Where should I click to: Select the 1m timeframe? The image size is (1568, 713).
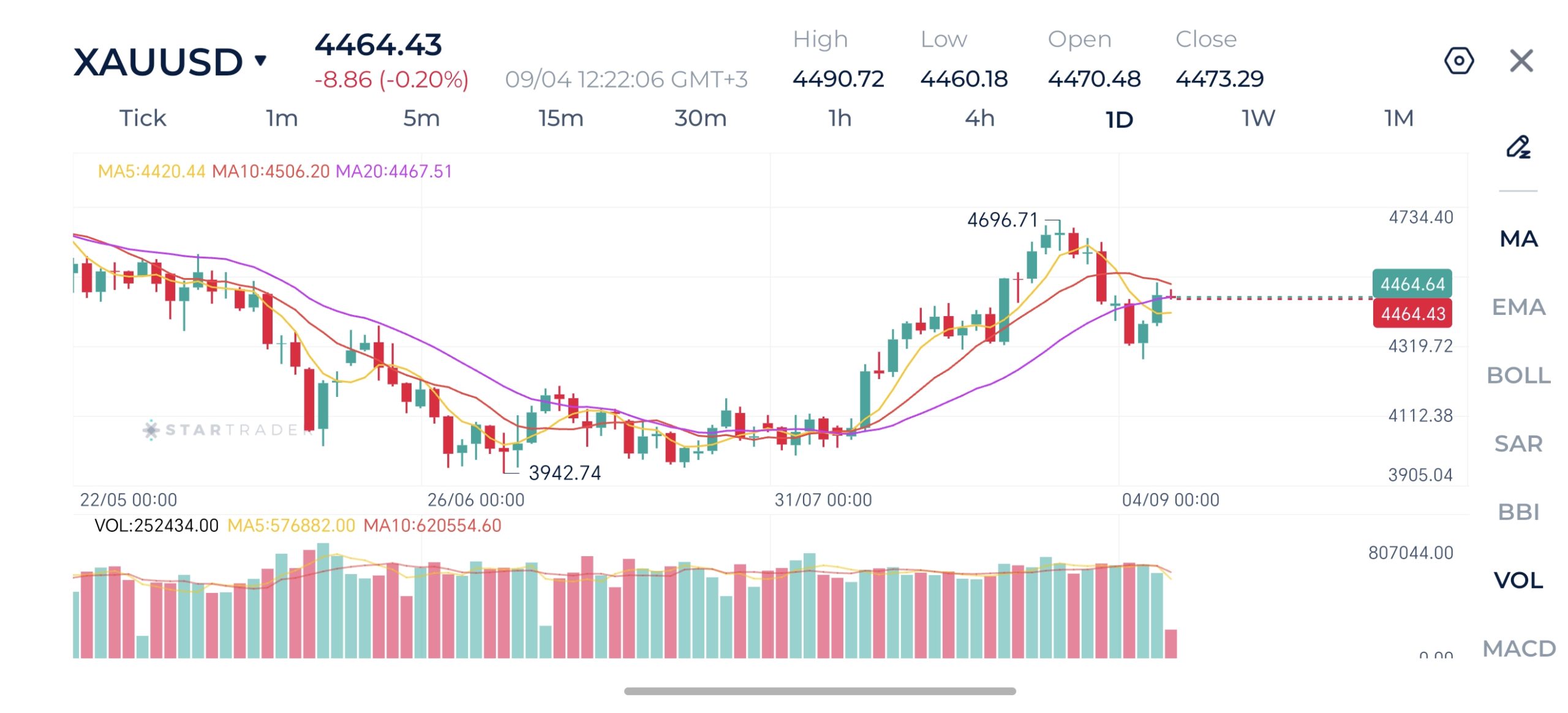click(282, 118)
